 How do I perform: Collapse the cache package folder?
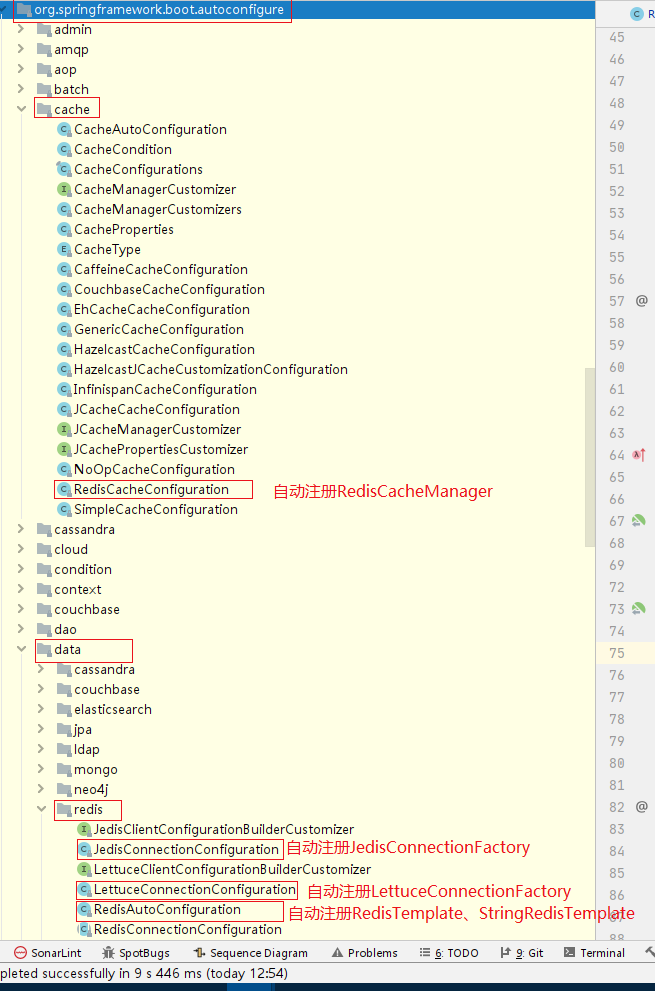coord(20,109)
